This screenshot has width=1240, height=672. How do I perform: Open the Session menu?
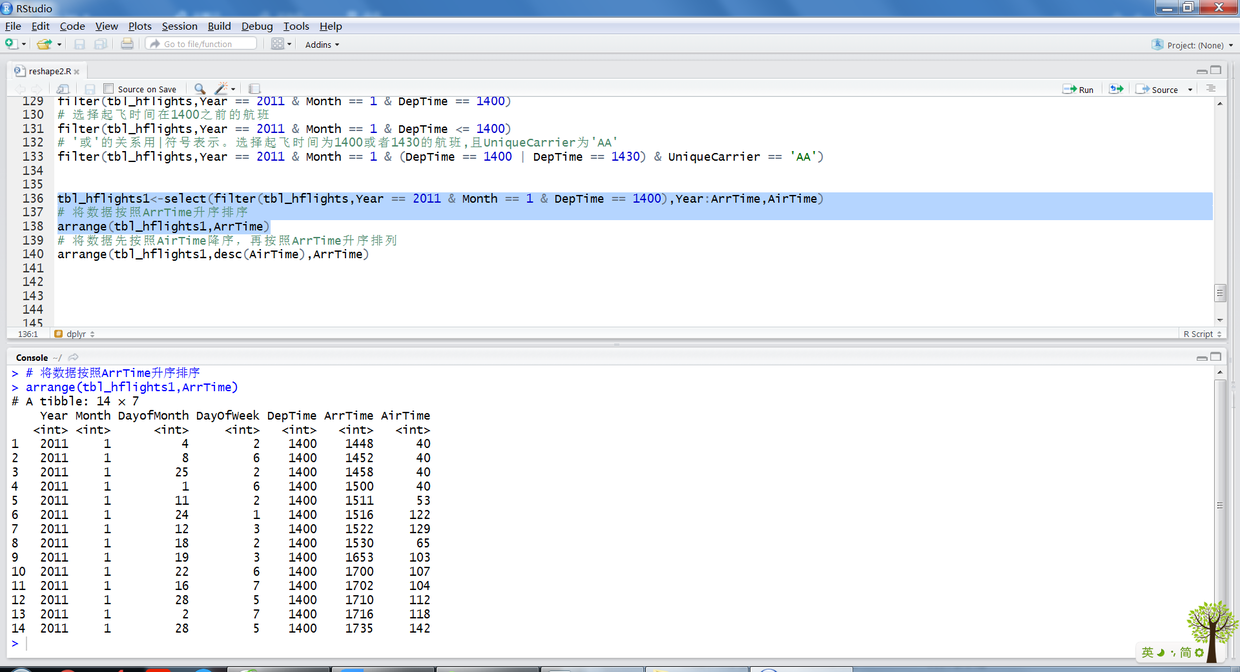pyautogui.click(x=180, y=26)
